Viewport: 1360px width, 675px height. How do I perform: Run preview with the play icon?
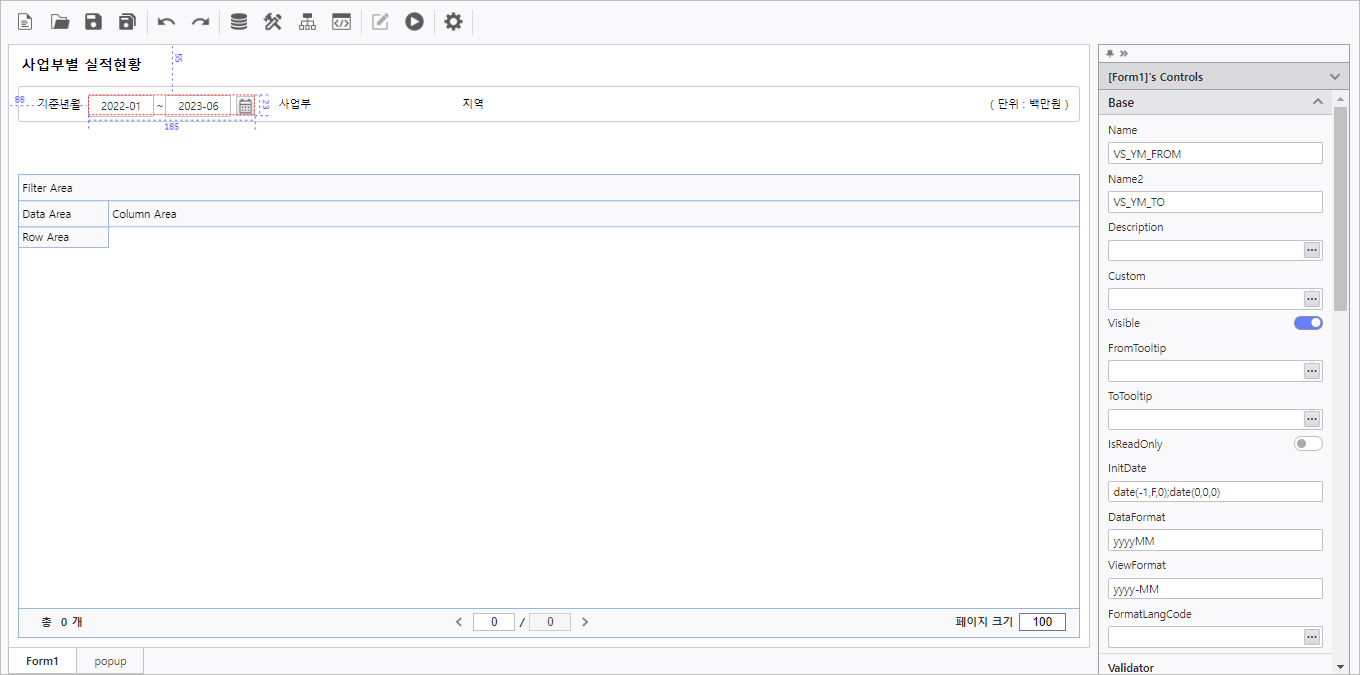point(414,22)
